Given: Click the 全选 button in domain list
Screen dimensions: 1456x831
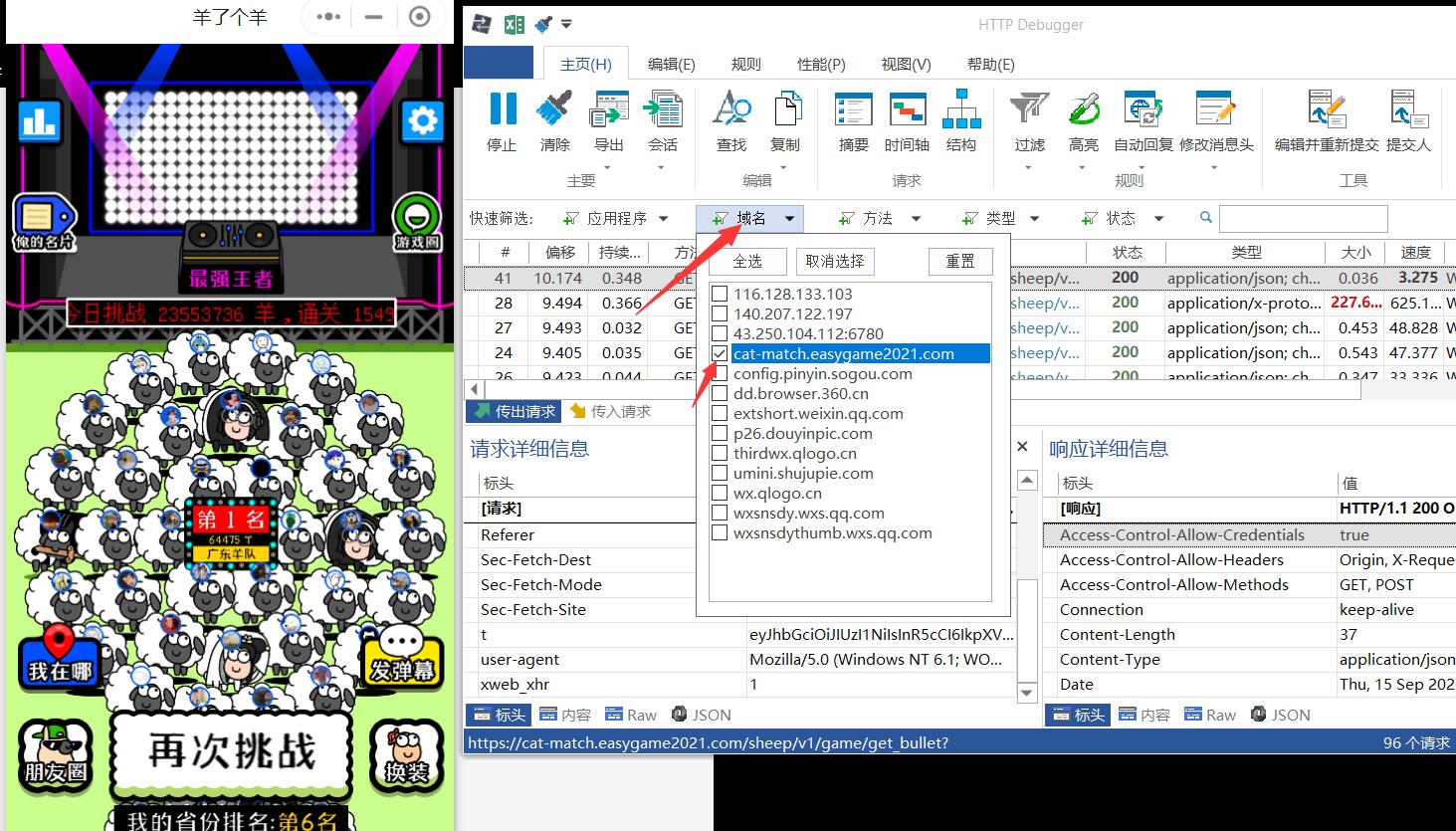Looking at the screenshot, I should point(747,261).
